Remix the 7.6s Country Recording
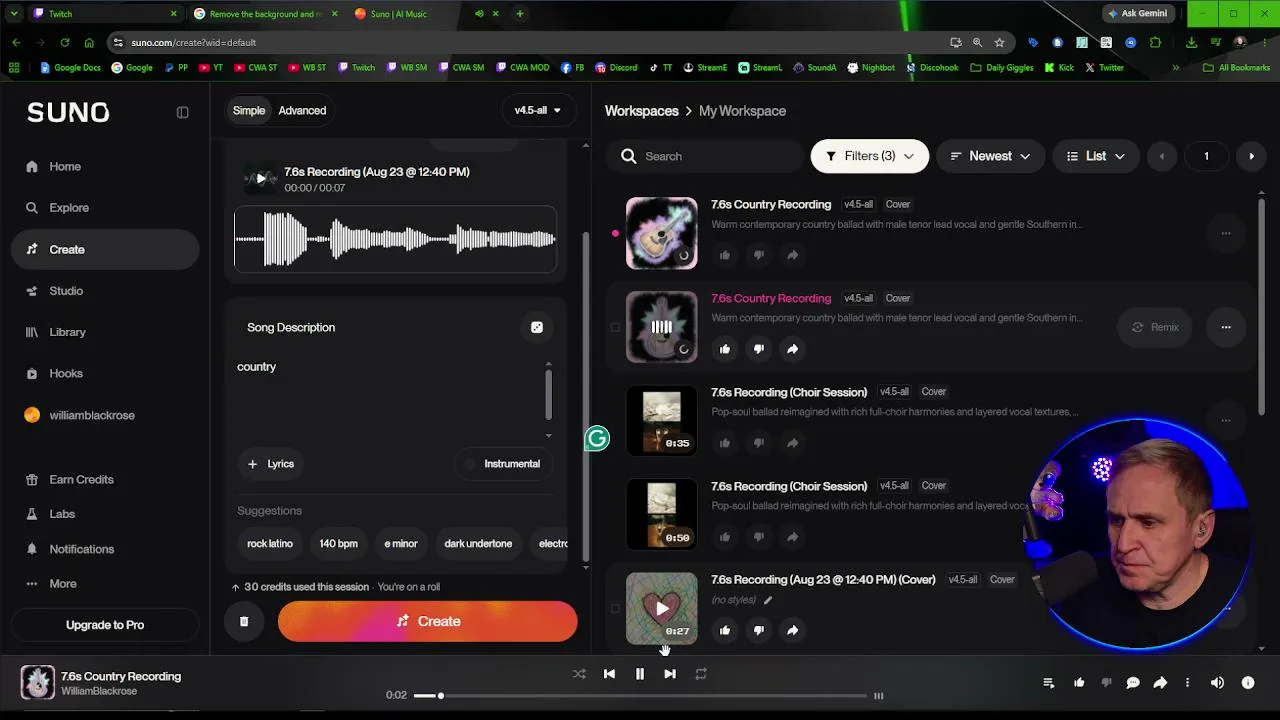The image size is (1280, 720). (1155, 327)
